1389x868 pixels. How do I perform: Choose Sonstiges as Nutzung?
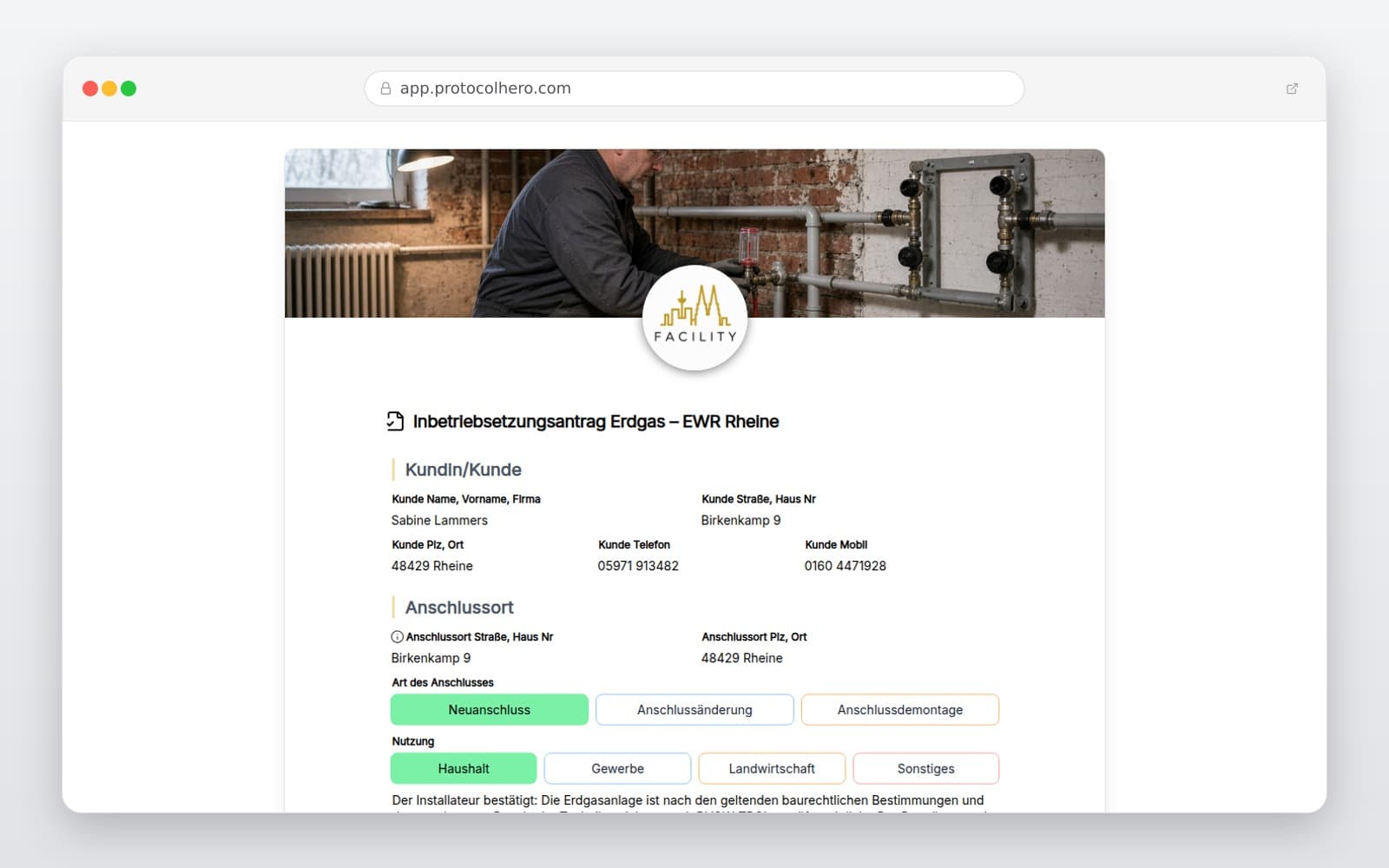click(x=926, y=769)
